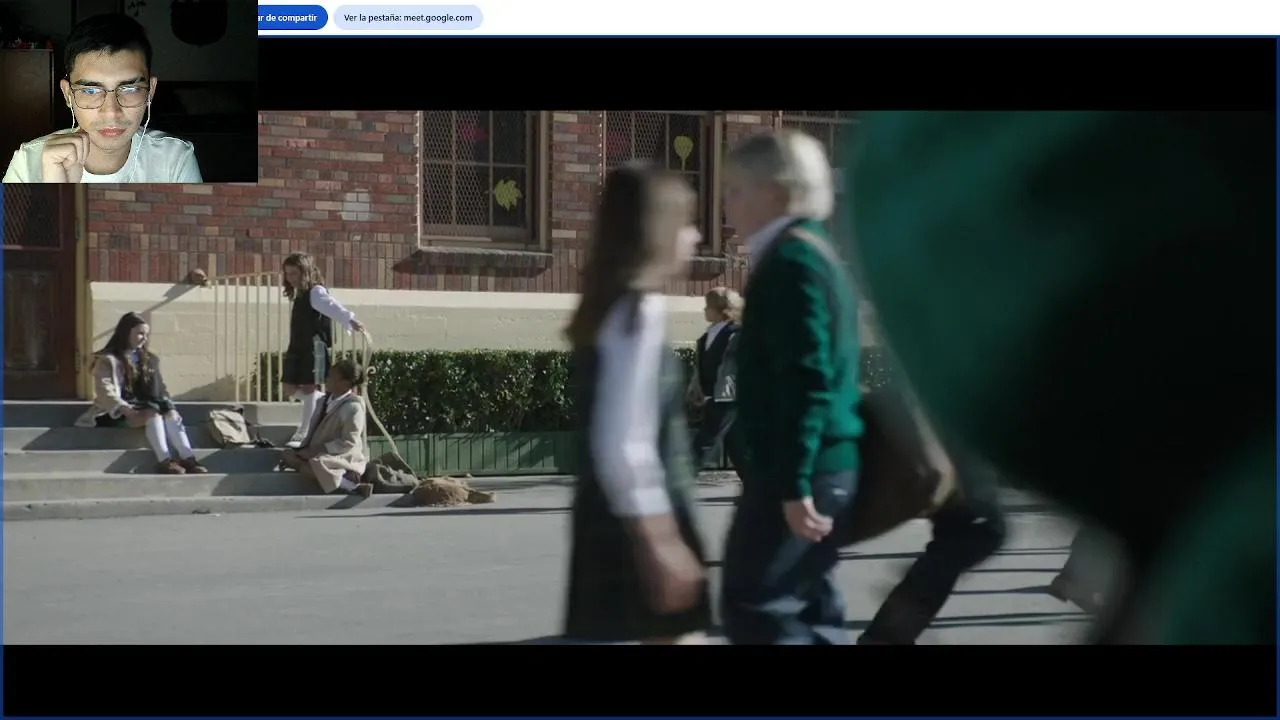Click the webcam overlay thumbnail
This screenshot has height=720, width=1280.
[129, 91]
